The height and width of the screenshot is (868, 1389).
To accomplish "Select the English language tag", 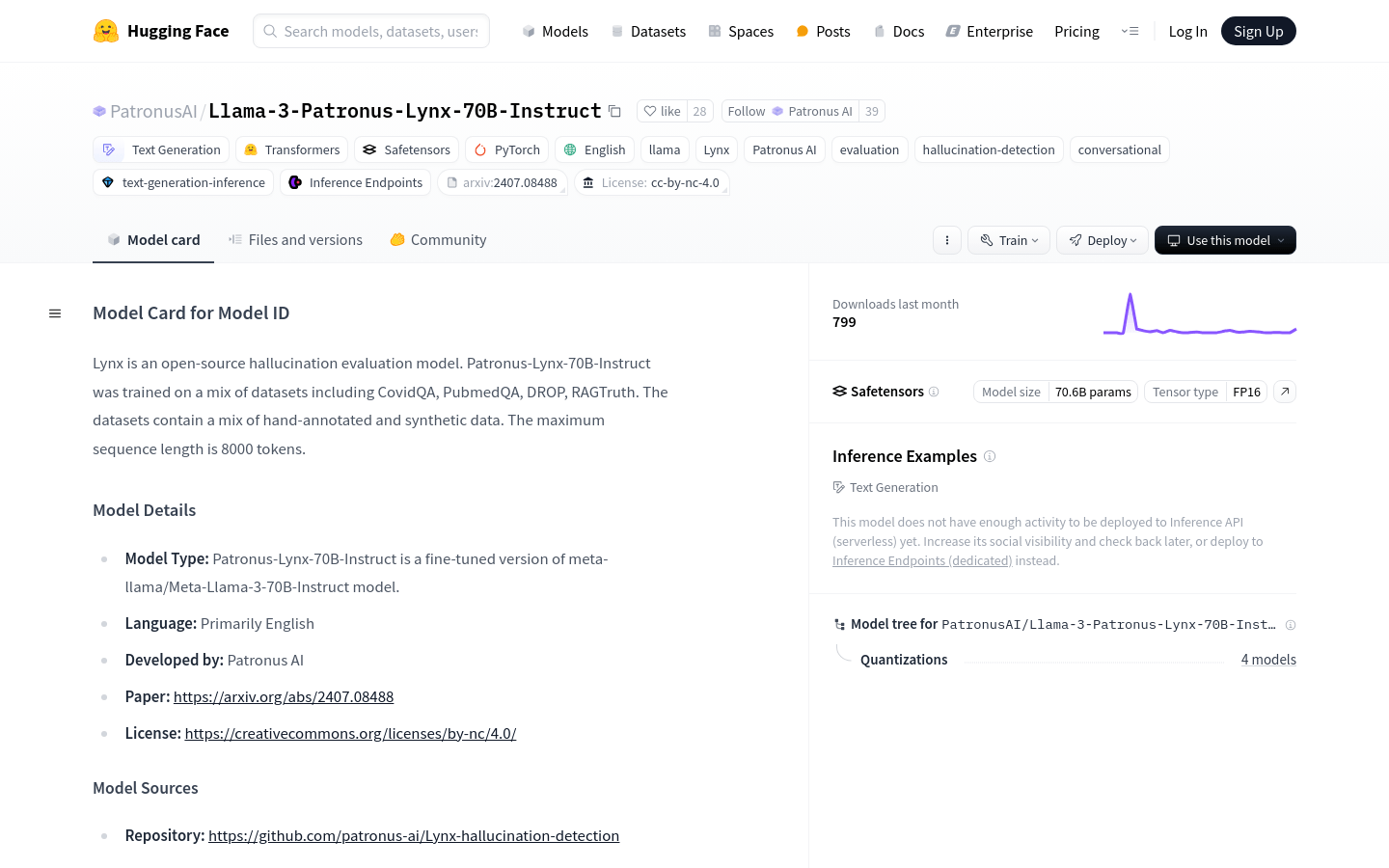I will point(594,149).
